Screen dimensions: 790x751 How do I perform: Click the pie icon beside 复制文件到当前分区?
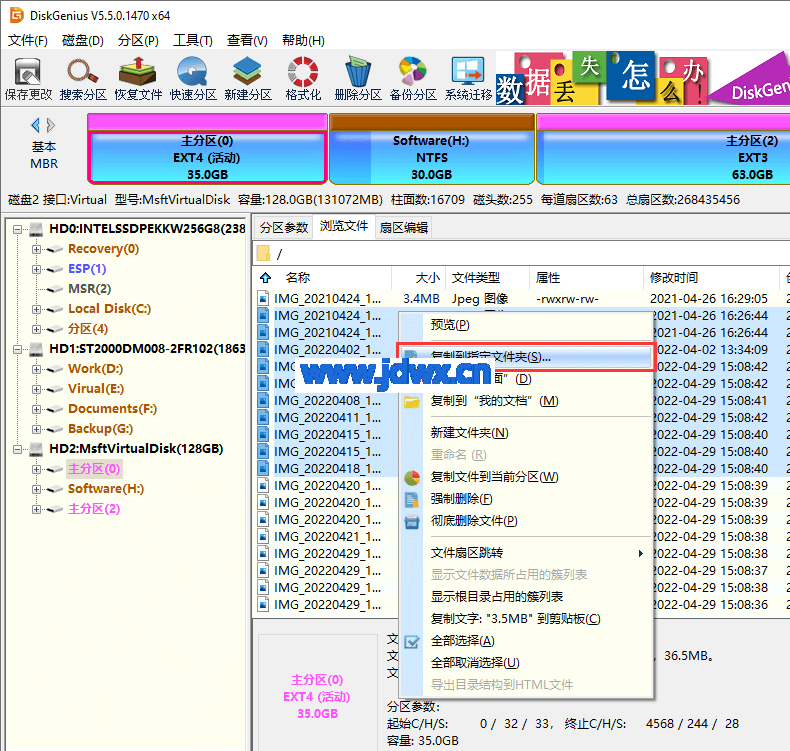tap(412, 477)
